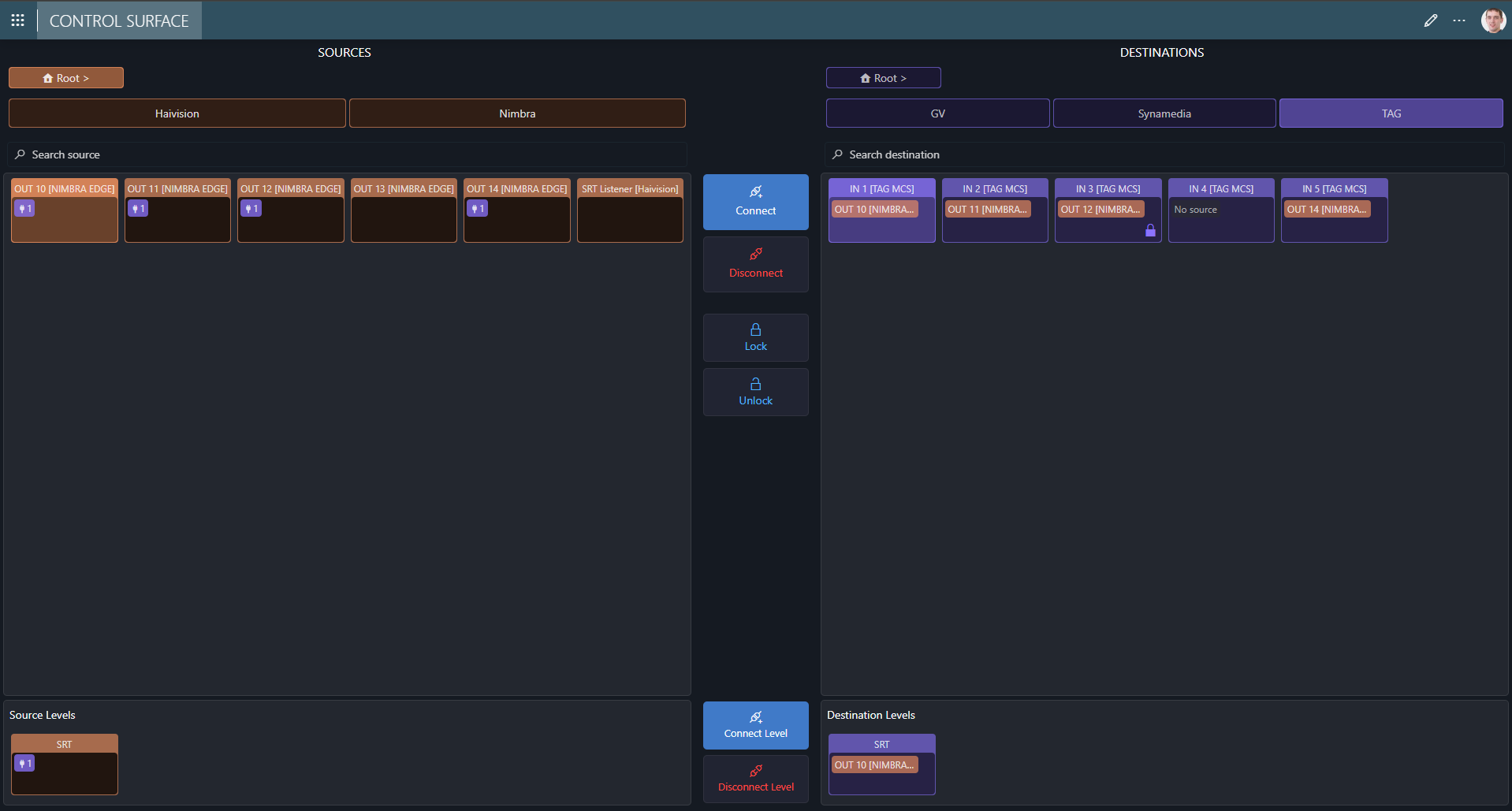
Task: Open edit mode with the pencil icon
Action: tap(1430, 20)
